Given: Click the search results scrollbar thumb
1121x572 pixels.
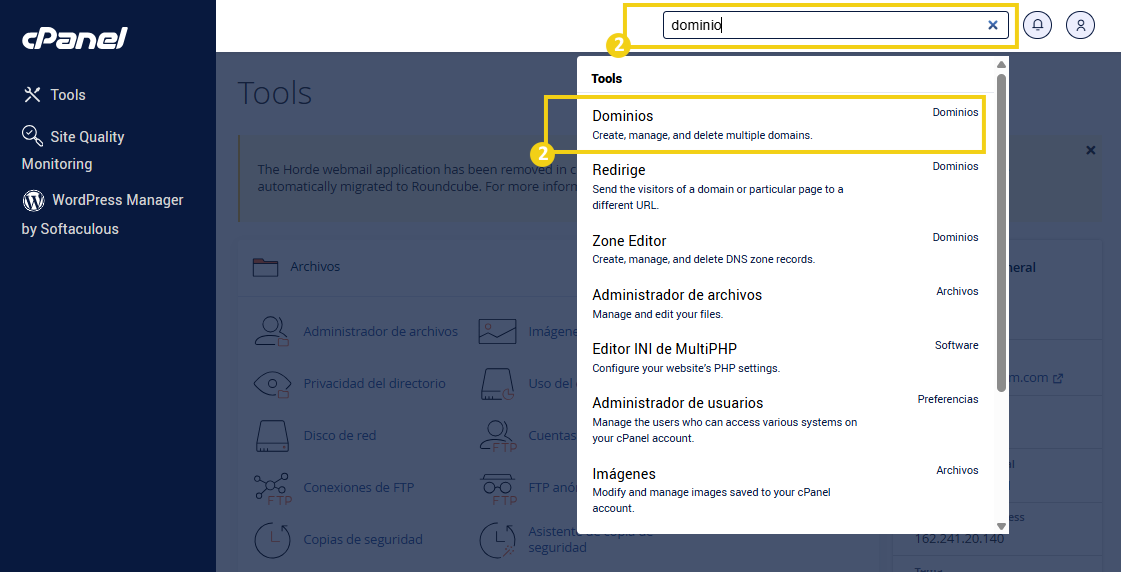Looking at the screenshot, I should click(x=1002, y=232).
